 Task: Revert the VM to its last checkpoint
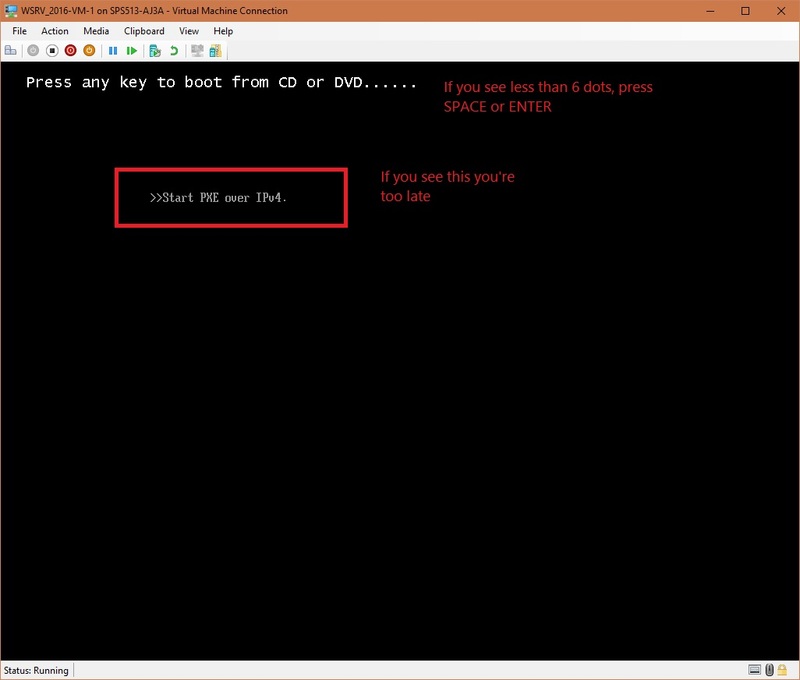click(172, 50)
